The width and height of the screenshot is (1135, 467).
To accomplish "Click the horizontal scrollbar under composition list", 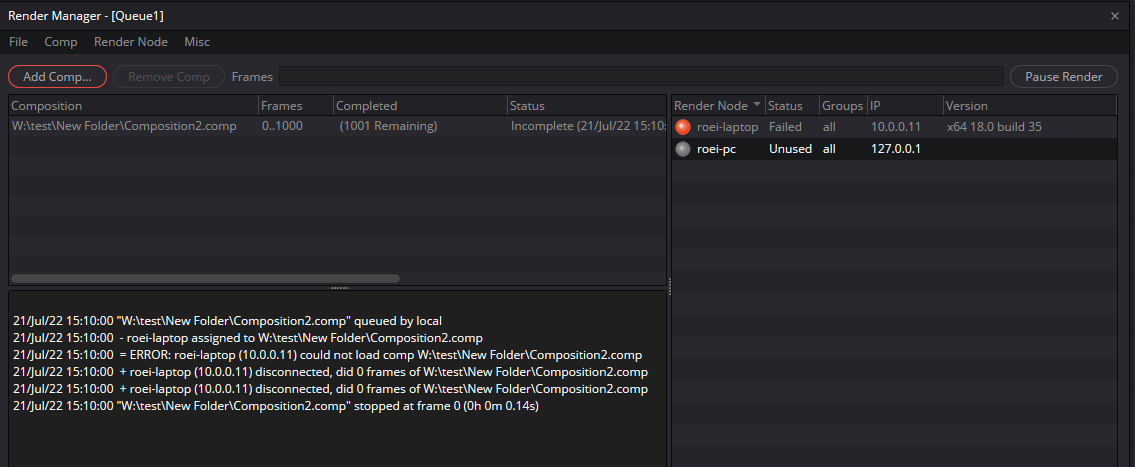I will pyautogui.click(x=205, y=278).
